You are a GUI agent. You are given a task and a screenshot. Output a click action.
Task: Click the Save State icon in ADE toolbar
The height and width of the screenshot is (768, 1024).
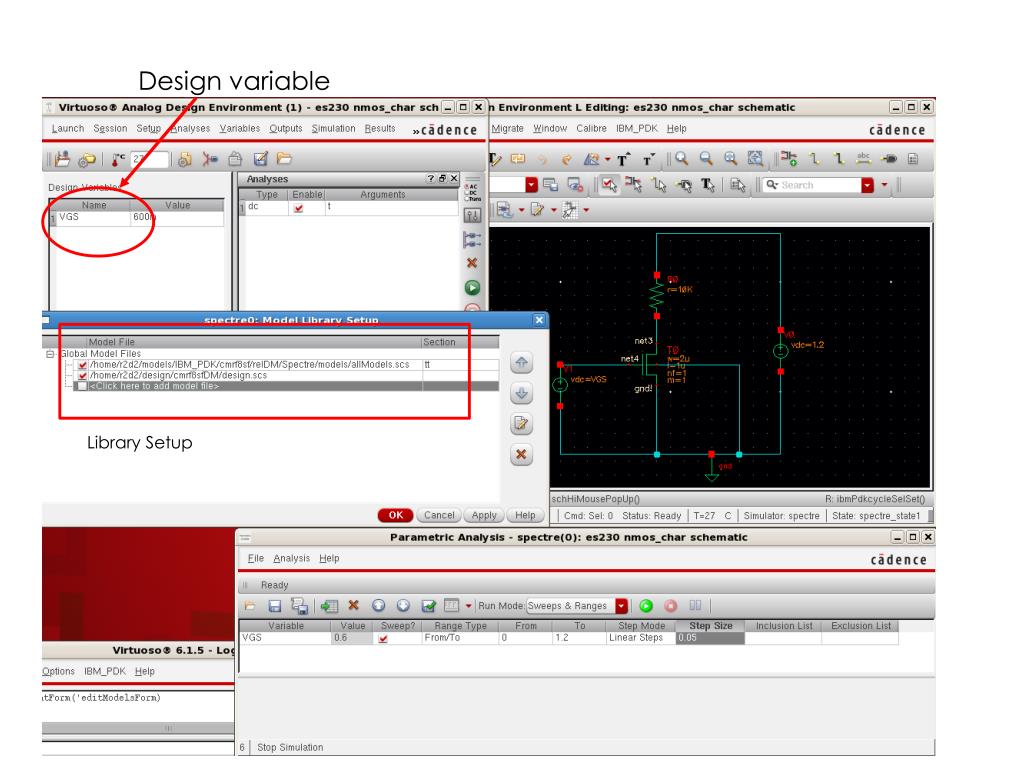point(261,159)
